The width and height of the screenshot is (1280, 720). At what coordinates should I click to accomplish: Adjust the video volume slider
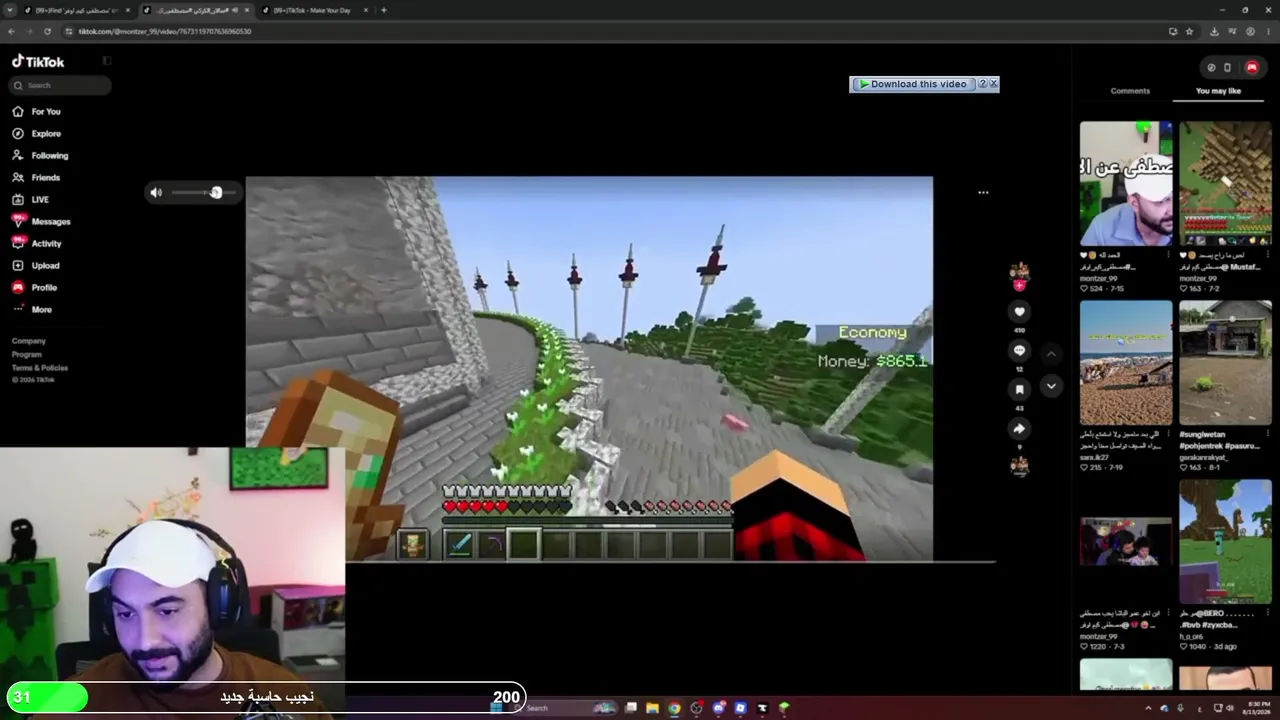203,193
